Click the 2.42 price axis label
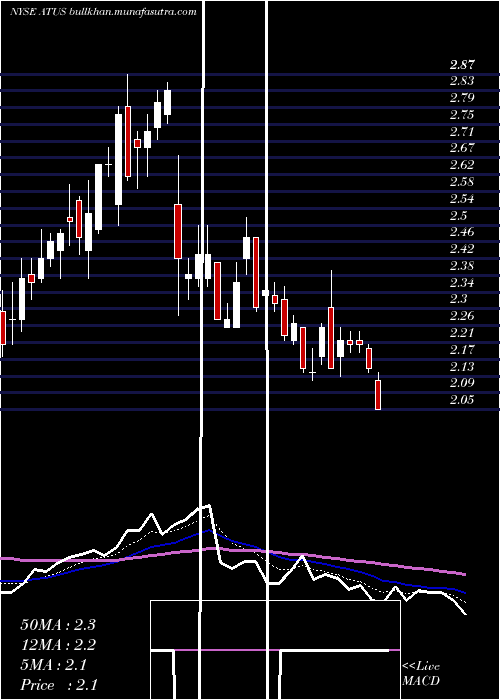 point(462,249)
